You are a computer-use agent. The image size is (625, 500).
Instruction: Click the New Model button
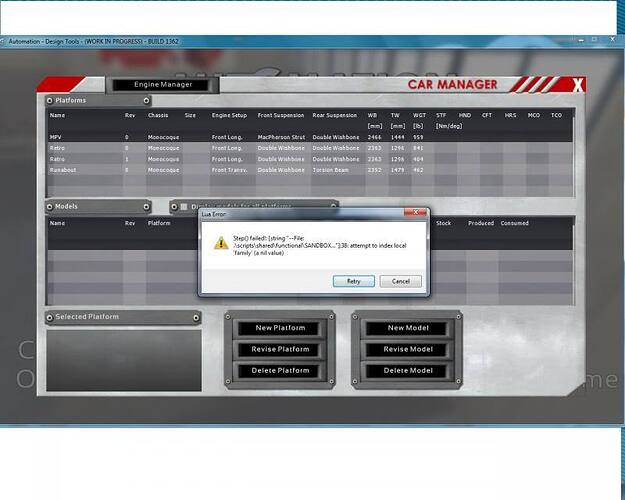tap(407, 328)
